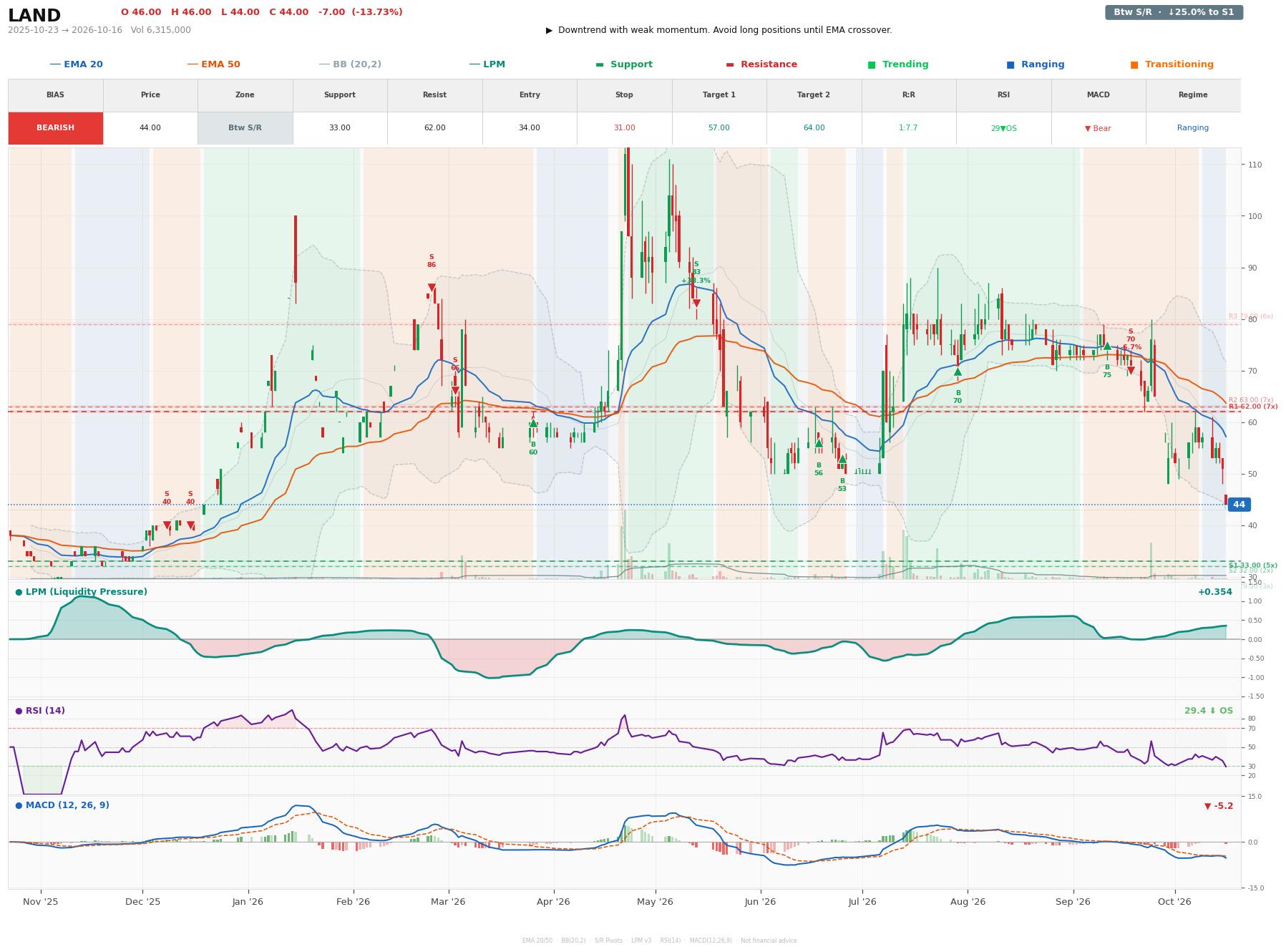Select the R:R column header
This screenshot has height=952, width=1286.
(x=909, y=95)
